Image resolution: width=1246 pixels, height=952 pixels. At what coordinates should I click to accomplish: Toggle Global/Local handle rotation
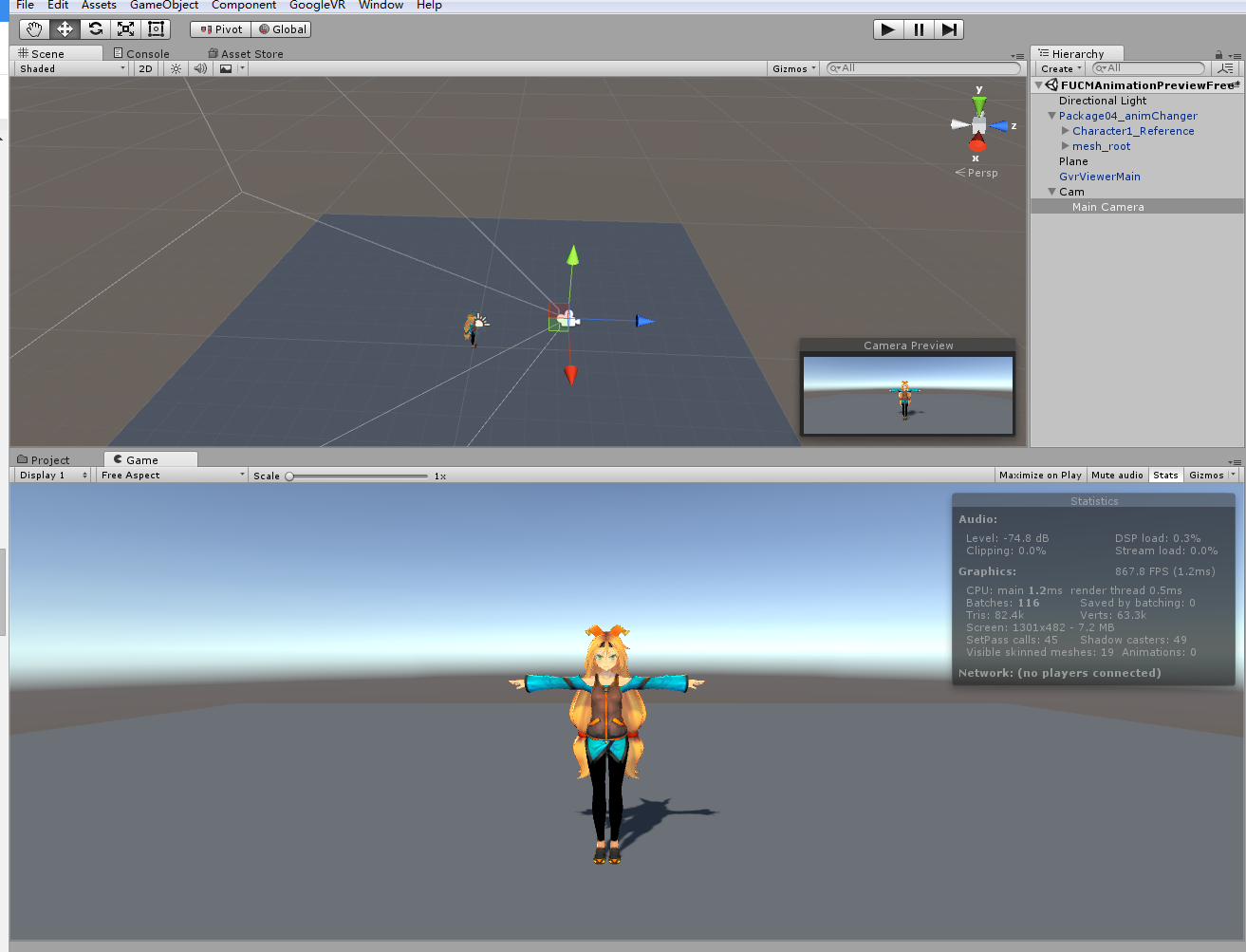click(x=282, y=29)
